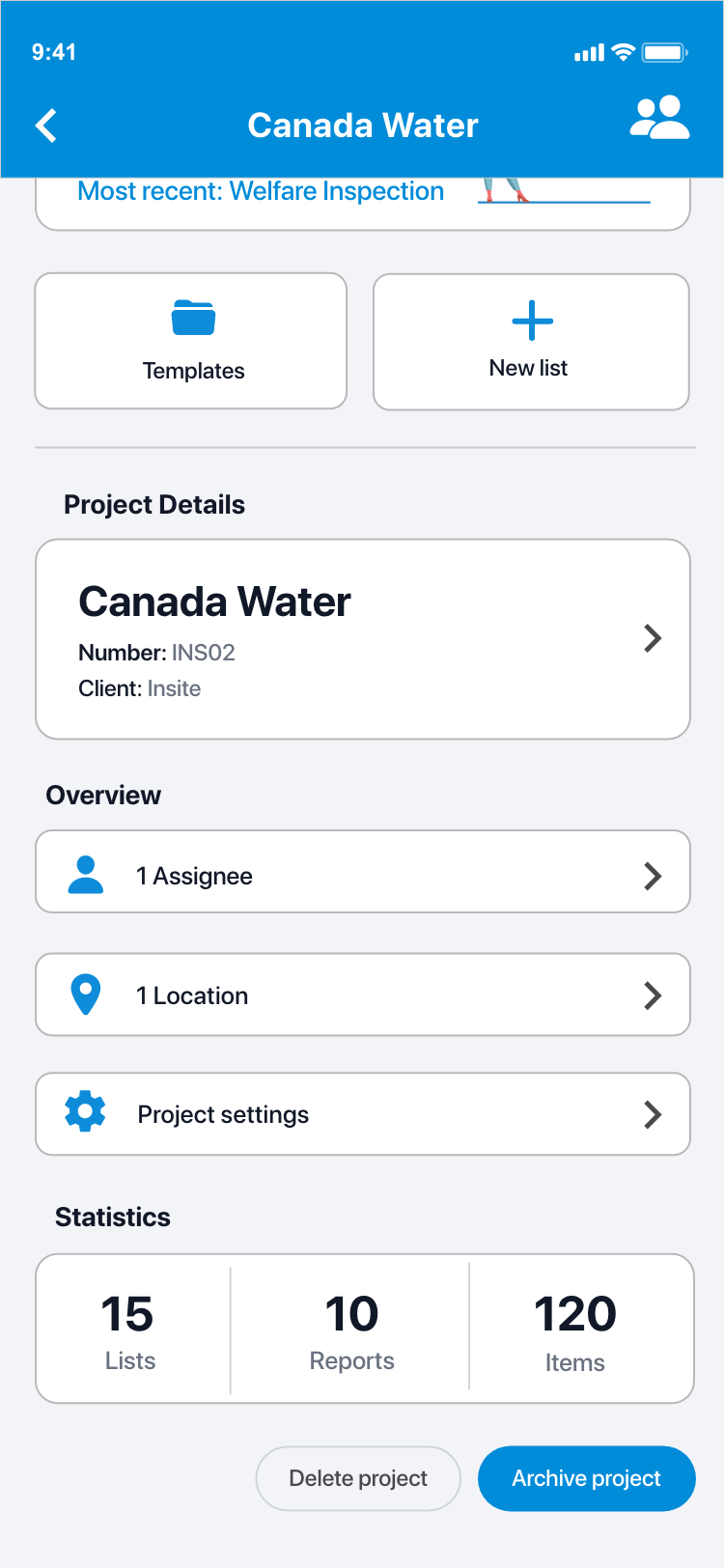Open the 1 Assignee row chevron
The height and width of the screenshot is (1568, 724).
[x=653, y=876]
